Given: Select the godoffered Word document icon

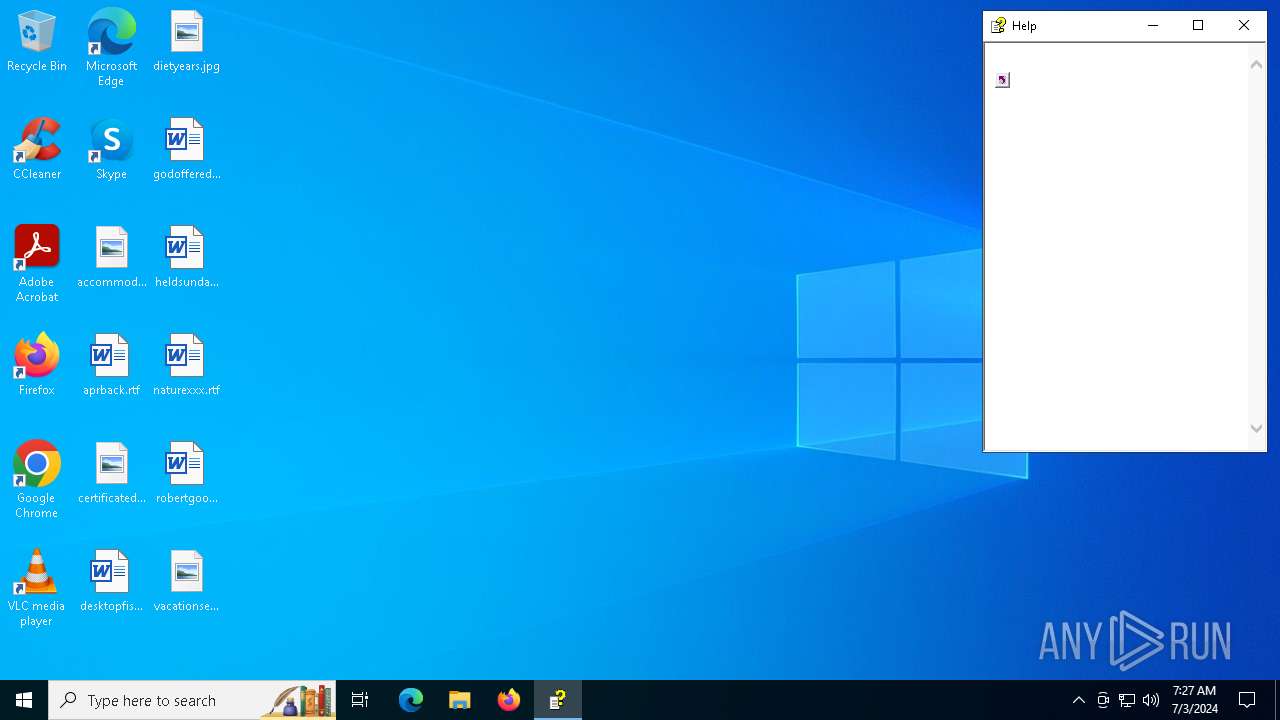Looking at the screenshot, I should click(186, 150).
